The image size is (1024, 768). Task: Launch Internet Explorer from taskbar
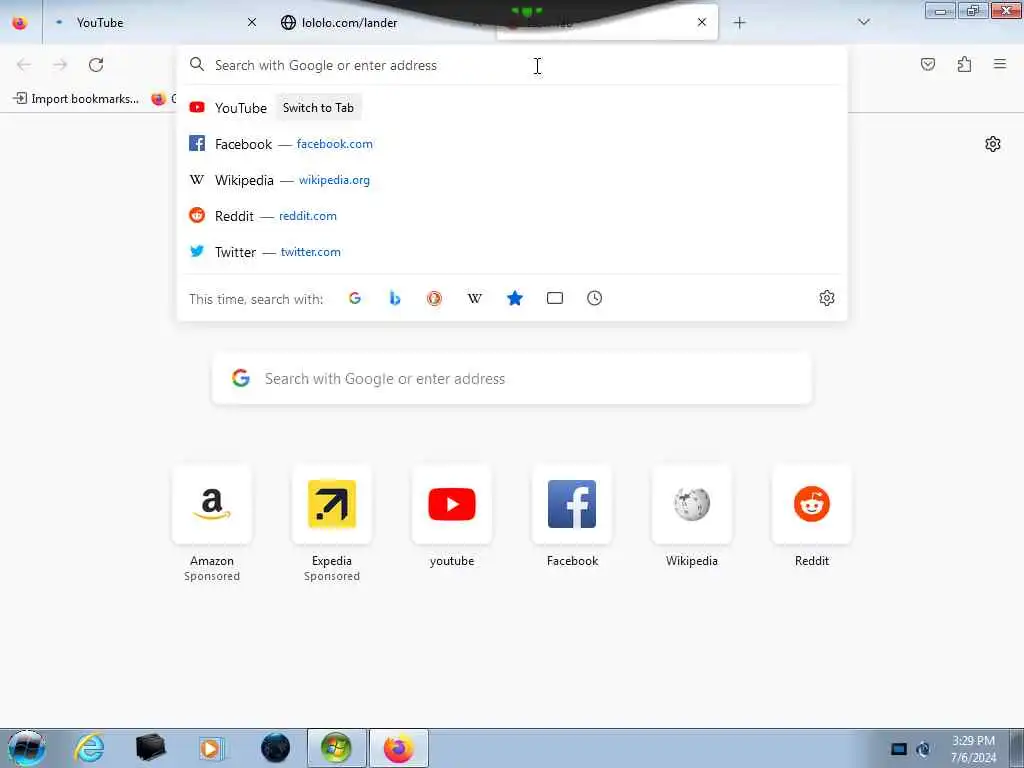(x=89, y=748)
